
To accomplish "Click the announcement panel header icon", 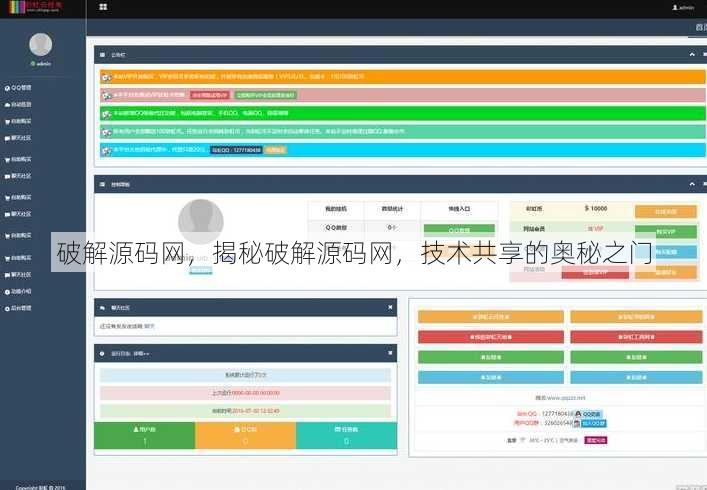I will coord(102,55).
